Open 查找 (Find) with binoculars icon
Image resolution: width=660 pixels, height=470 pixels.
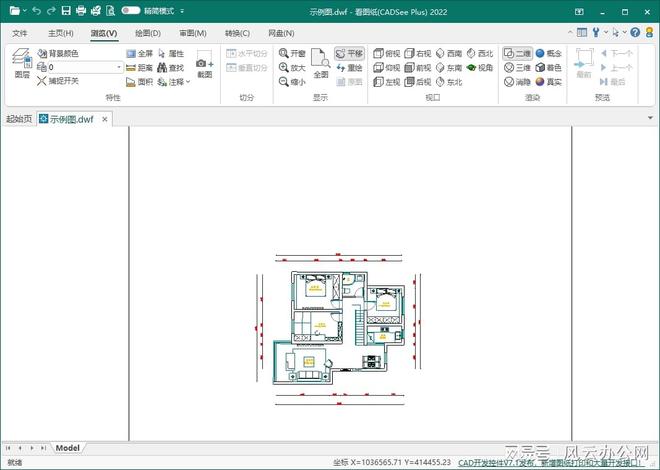tap(170, 68)
